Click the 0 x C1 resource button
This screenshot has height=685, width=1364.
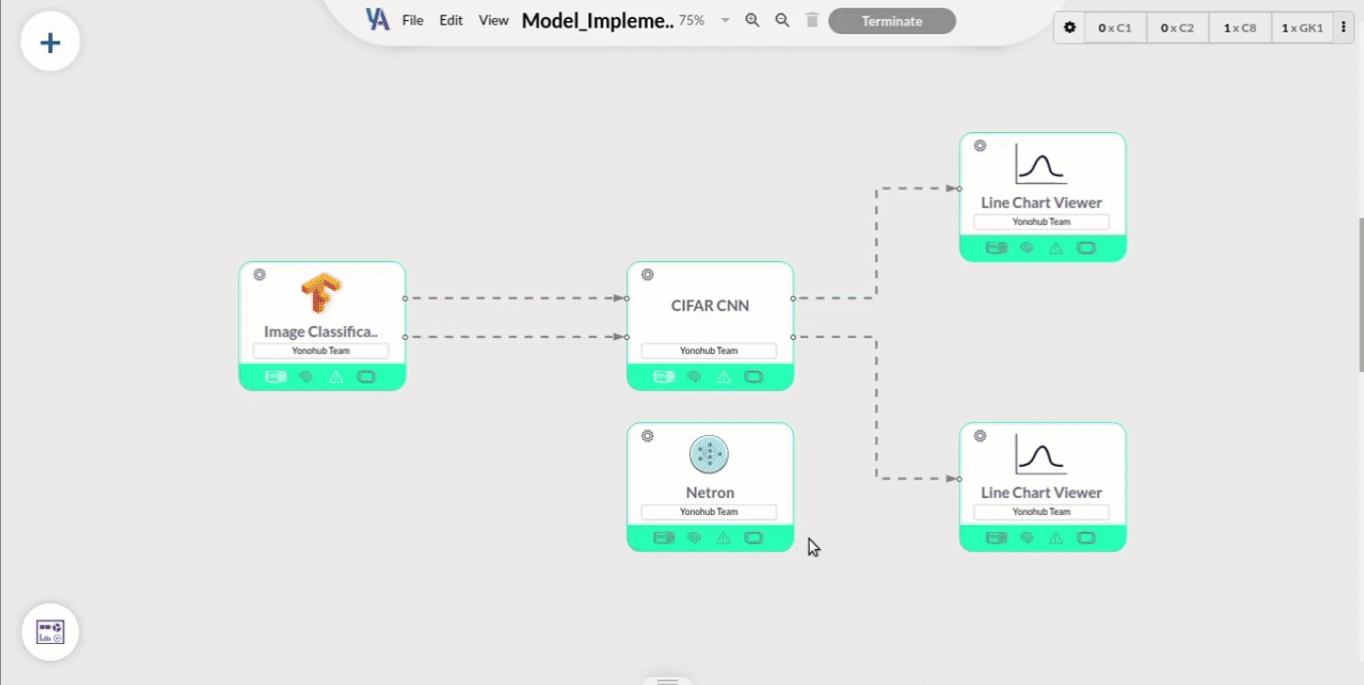(x=1115, y=28)
